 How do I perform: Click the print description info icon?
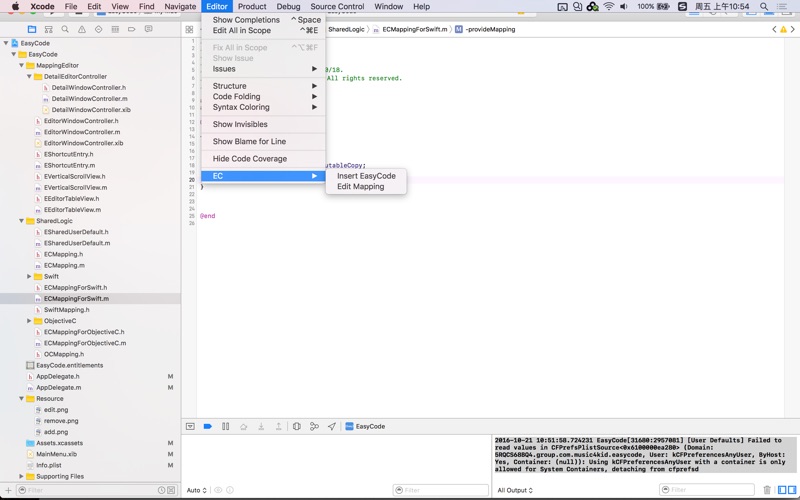(x=230, y=490)
